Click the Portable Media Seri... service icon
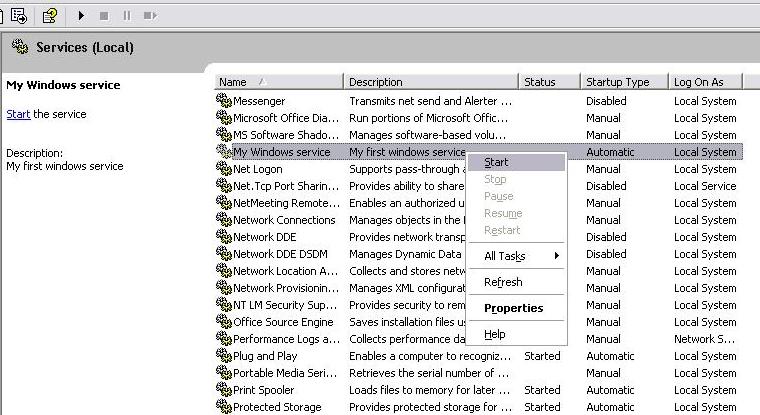760x415 pixels. (x=223, y=372)
